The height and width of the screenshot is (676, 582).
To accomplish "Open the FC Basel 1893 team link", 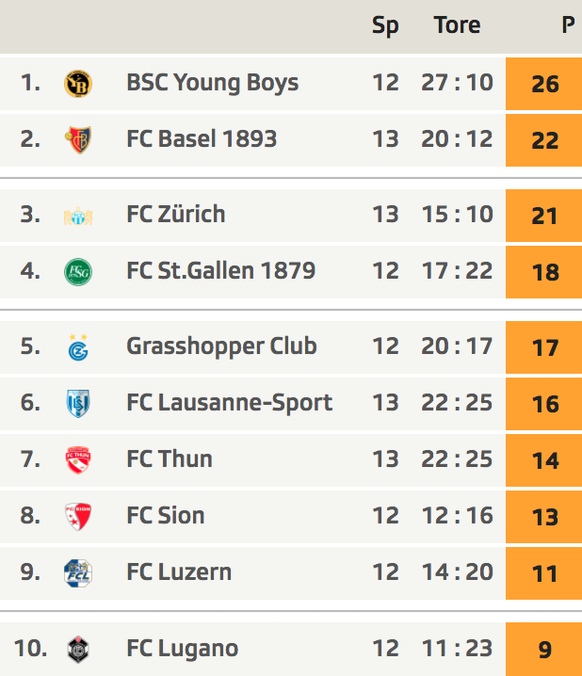I will pos(201,139).
